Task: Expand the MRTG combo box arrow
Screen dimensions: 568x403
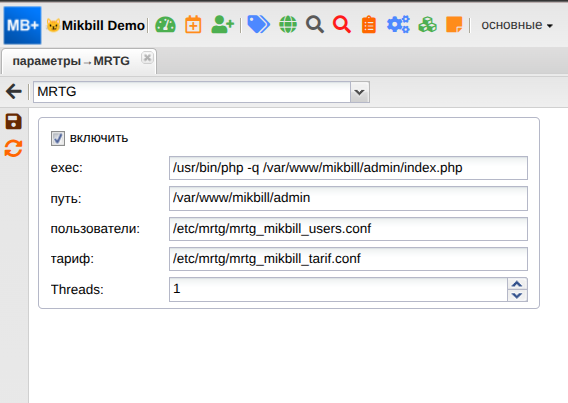Action: (359, 92)
